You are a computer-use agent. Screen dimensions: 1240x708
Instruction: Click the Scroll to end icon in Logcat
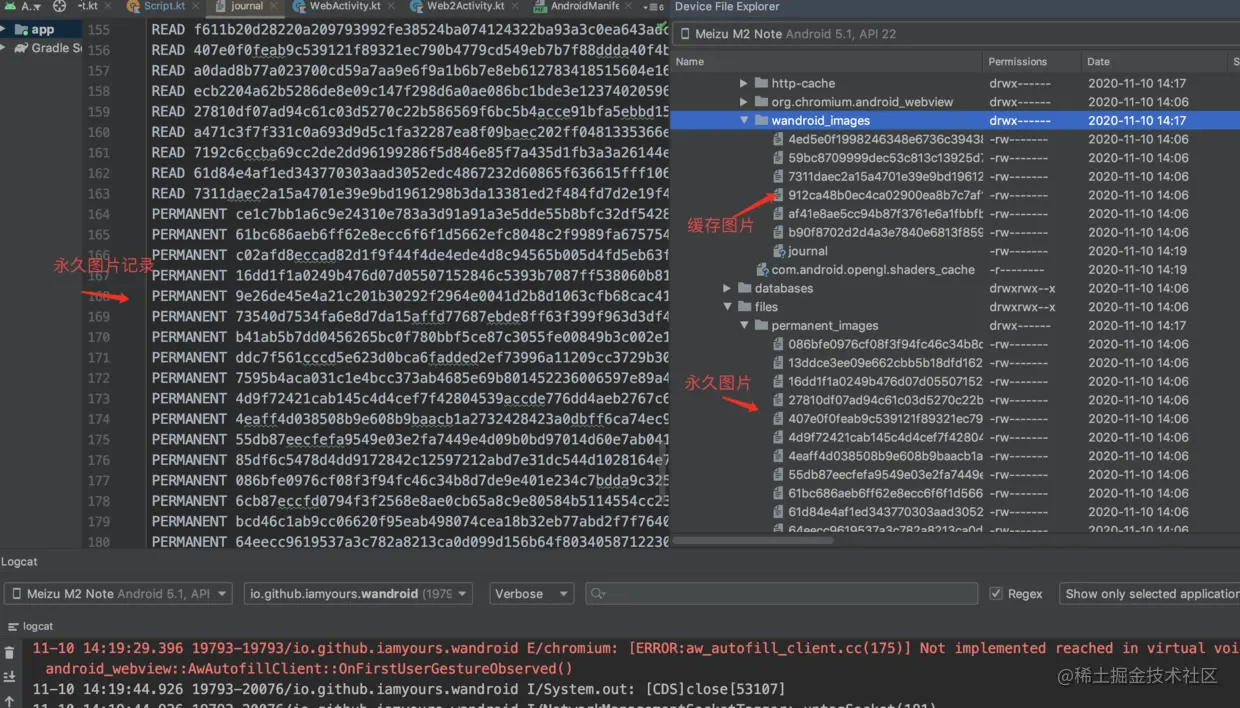(x=9, y=677)
